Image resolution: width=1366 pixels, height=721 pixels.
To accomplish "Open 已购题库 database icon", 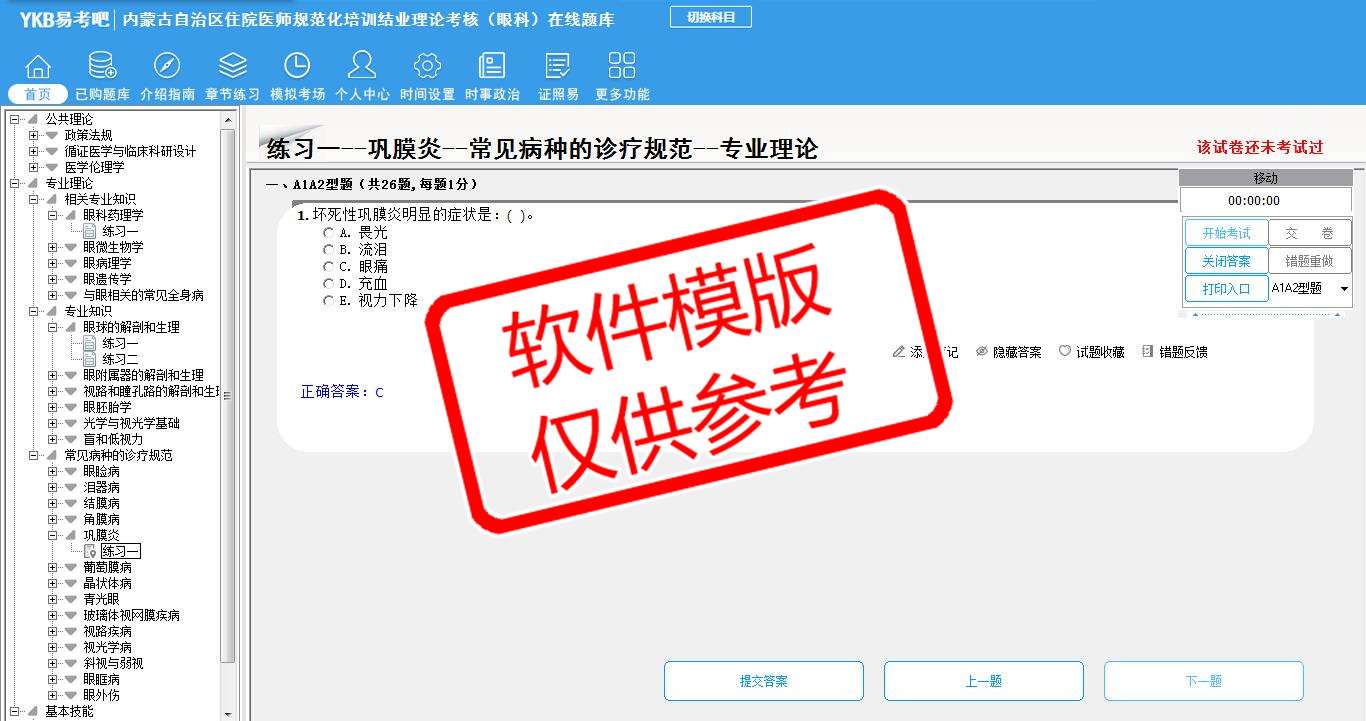I will (102, 67).
